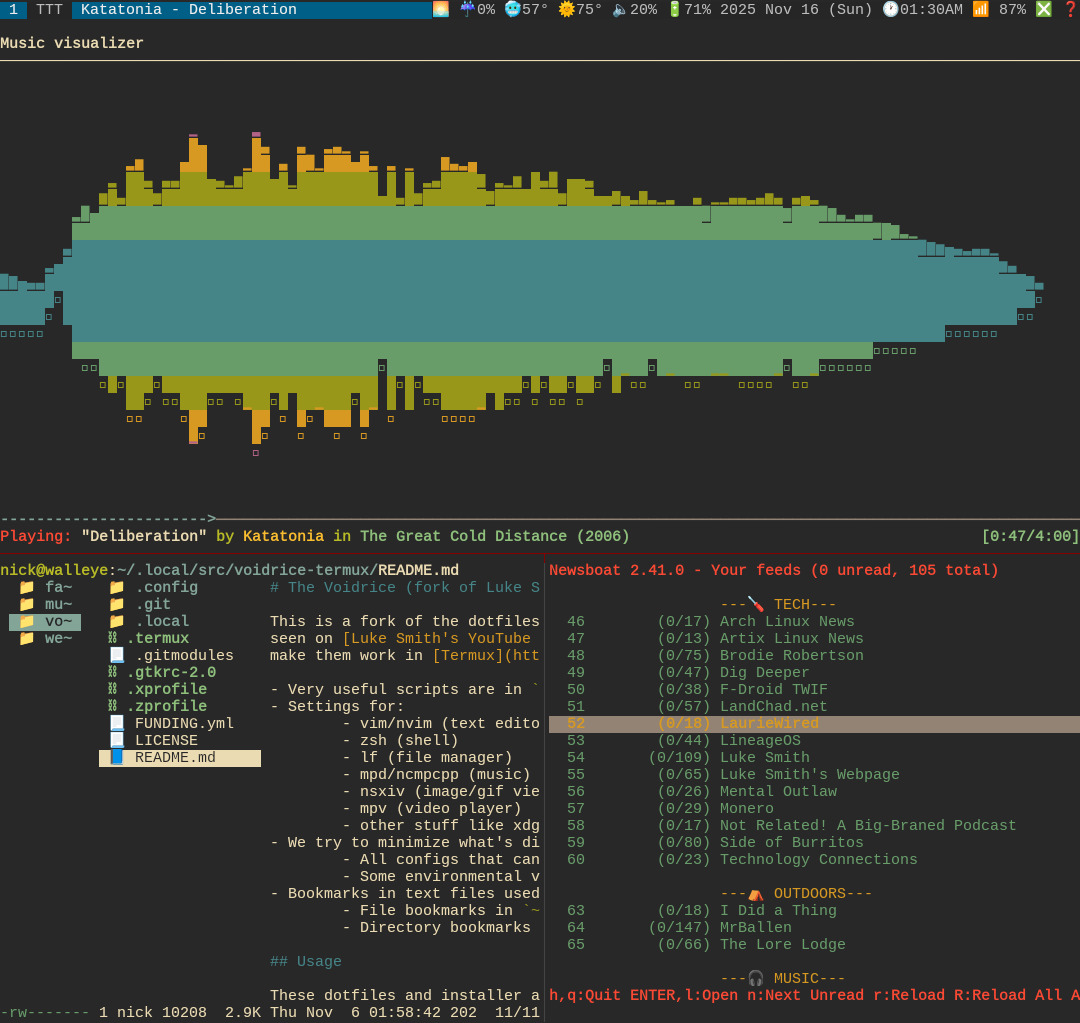Click the volume speaker icon in status bar
Viewport: 1080px width, 1023px height.
coord(619,10)
